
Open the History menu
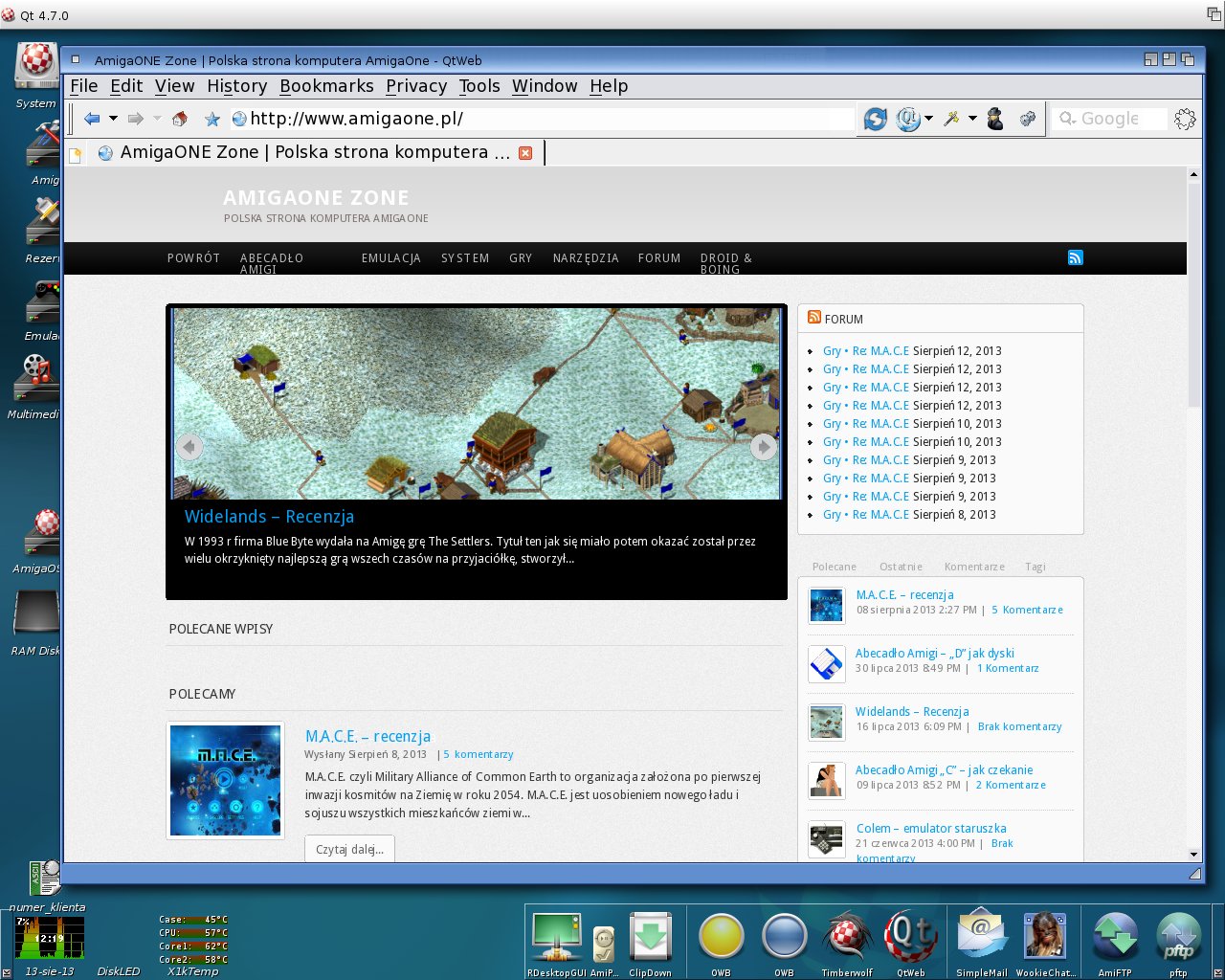(237, 86)
